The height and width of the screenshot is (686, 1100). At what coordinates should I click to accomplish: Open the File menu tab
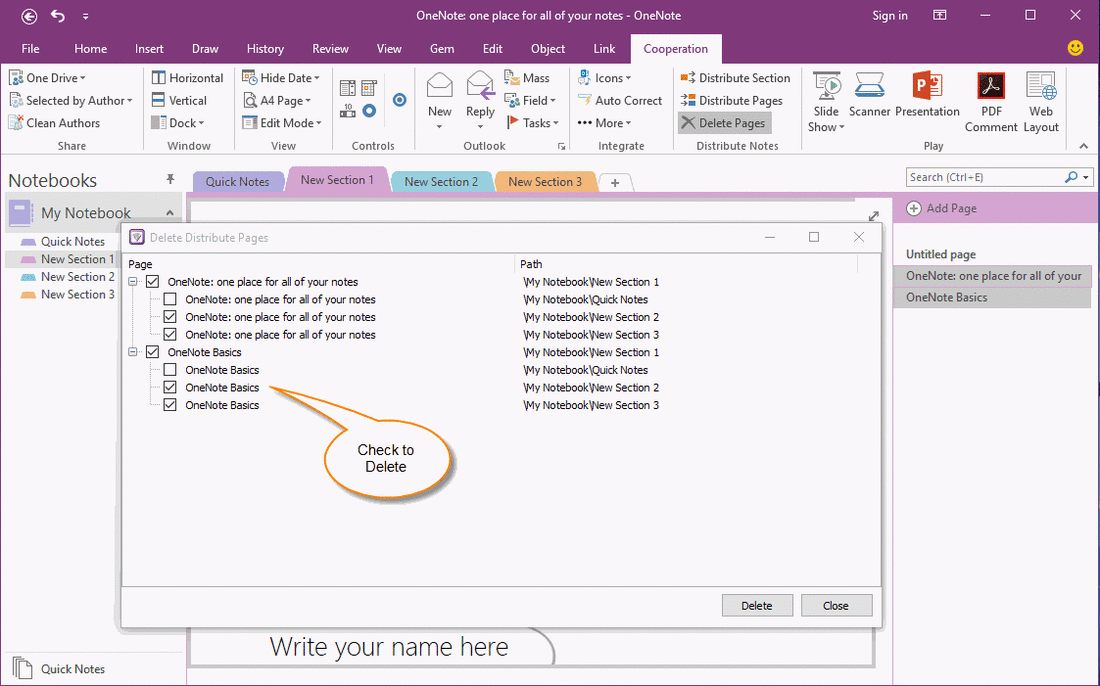point(30,48)
